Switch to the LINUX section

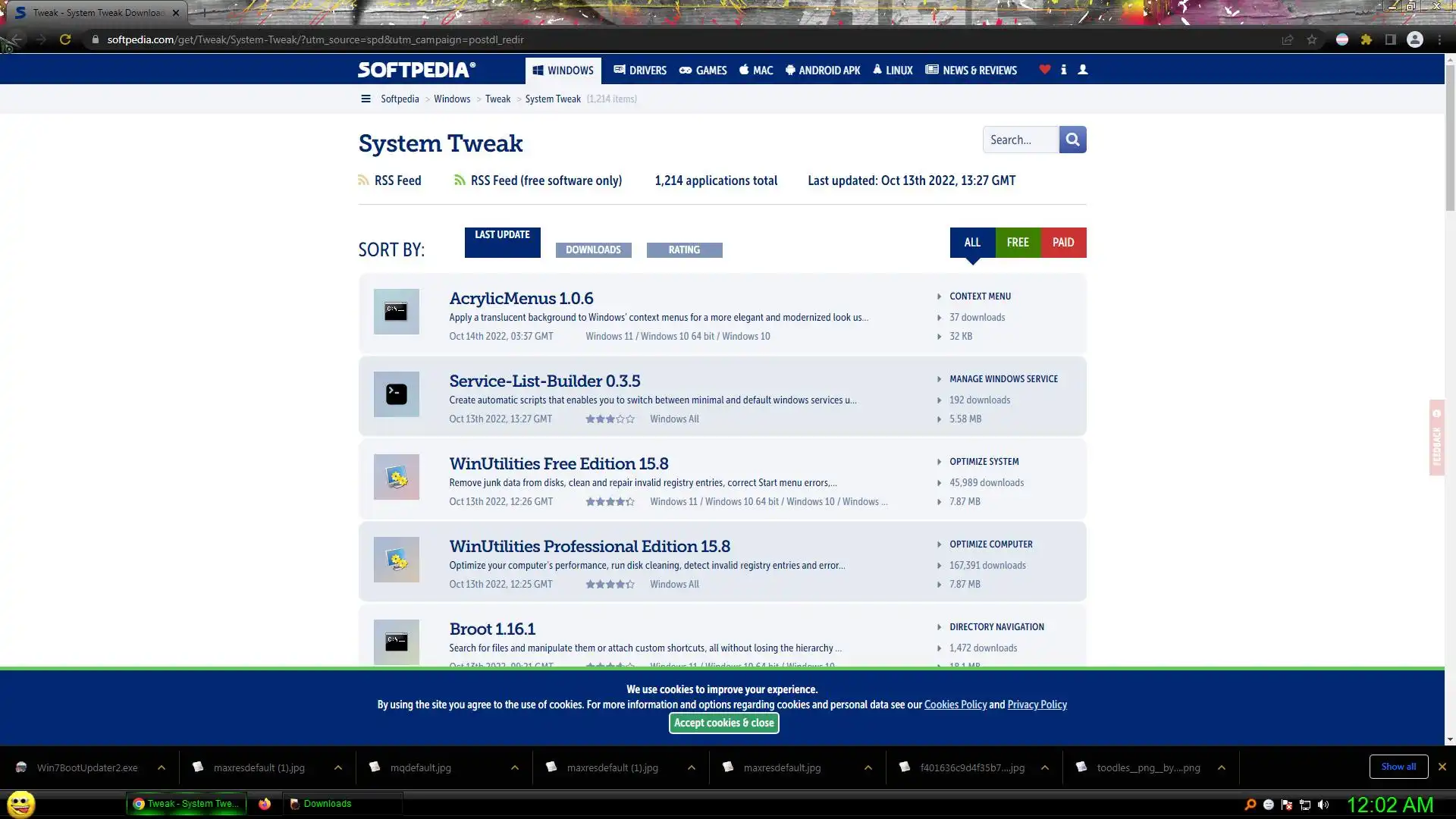click(893, 71)
